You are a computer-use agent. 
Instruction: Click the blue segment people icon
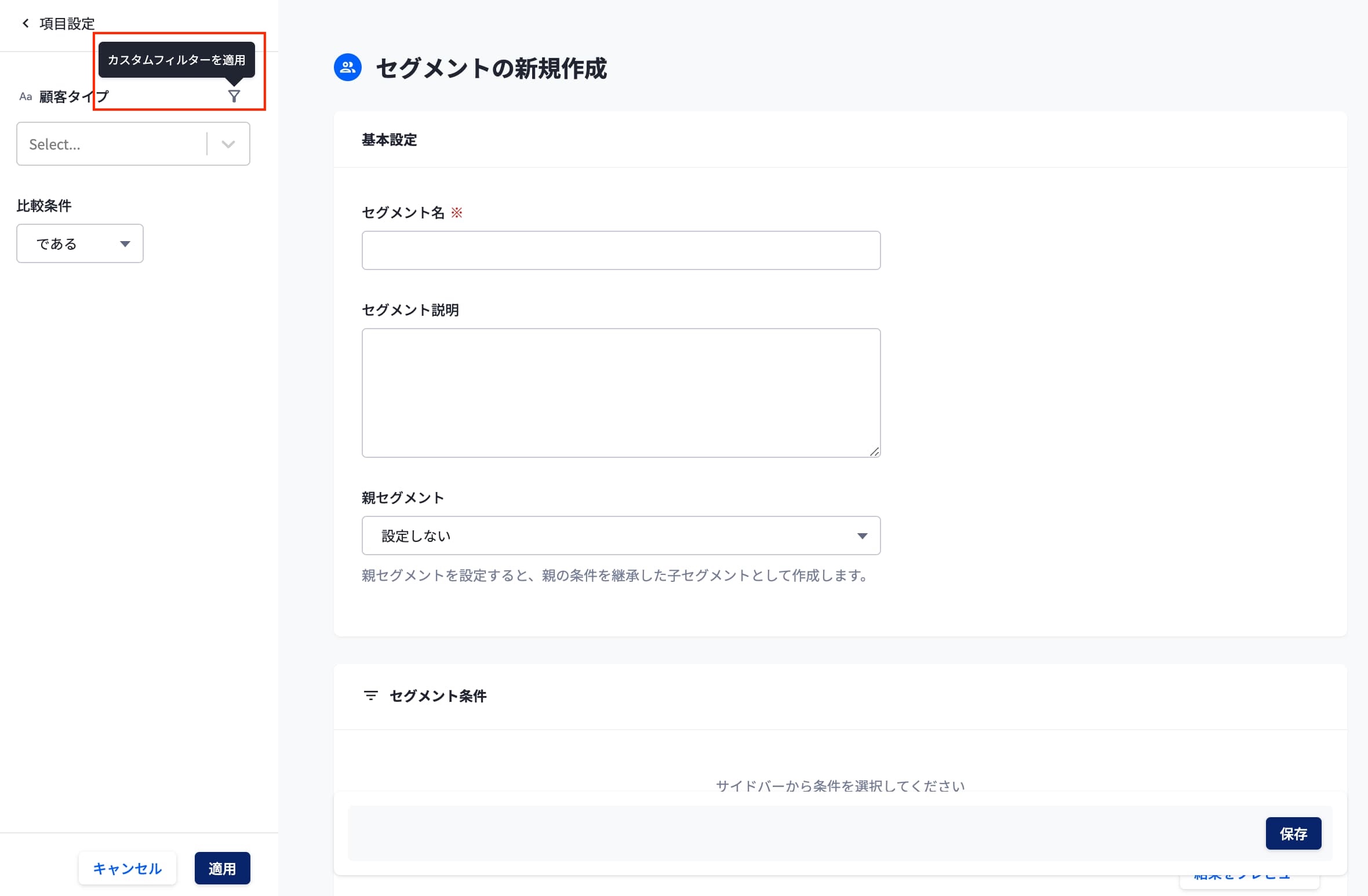pyautogui.click(x=348, y=68)
